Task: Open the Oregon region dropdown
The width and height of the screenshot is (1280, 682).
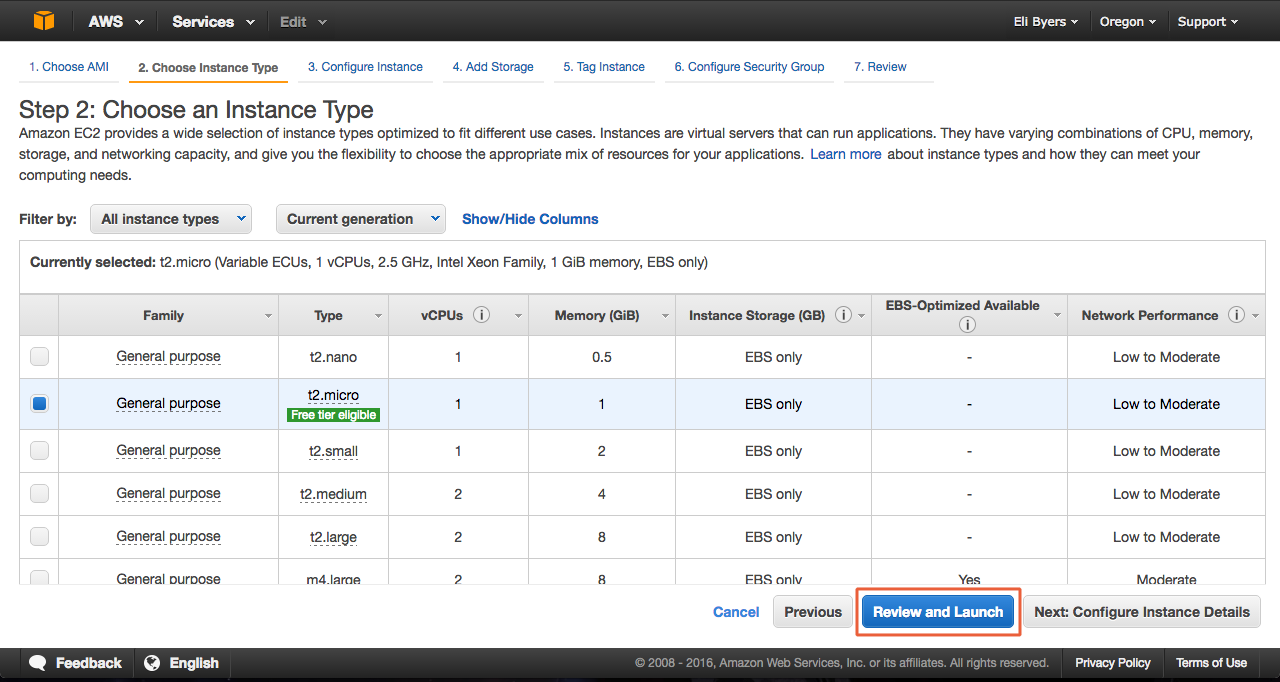Action: (1127, 21)
